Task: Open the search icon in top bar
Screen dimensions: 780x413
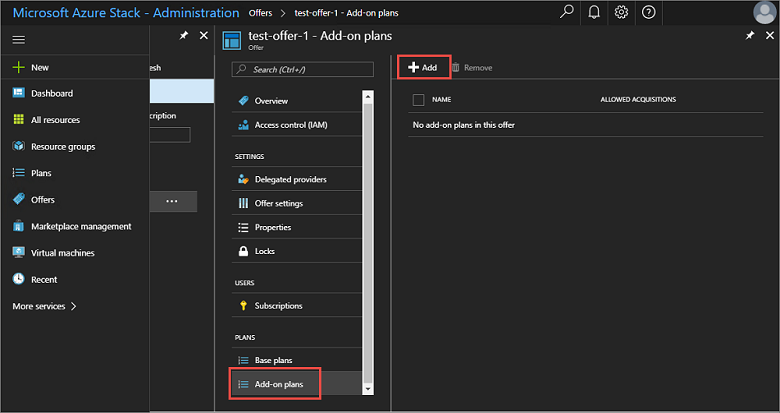Action: (567, 12)
